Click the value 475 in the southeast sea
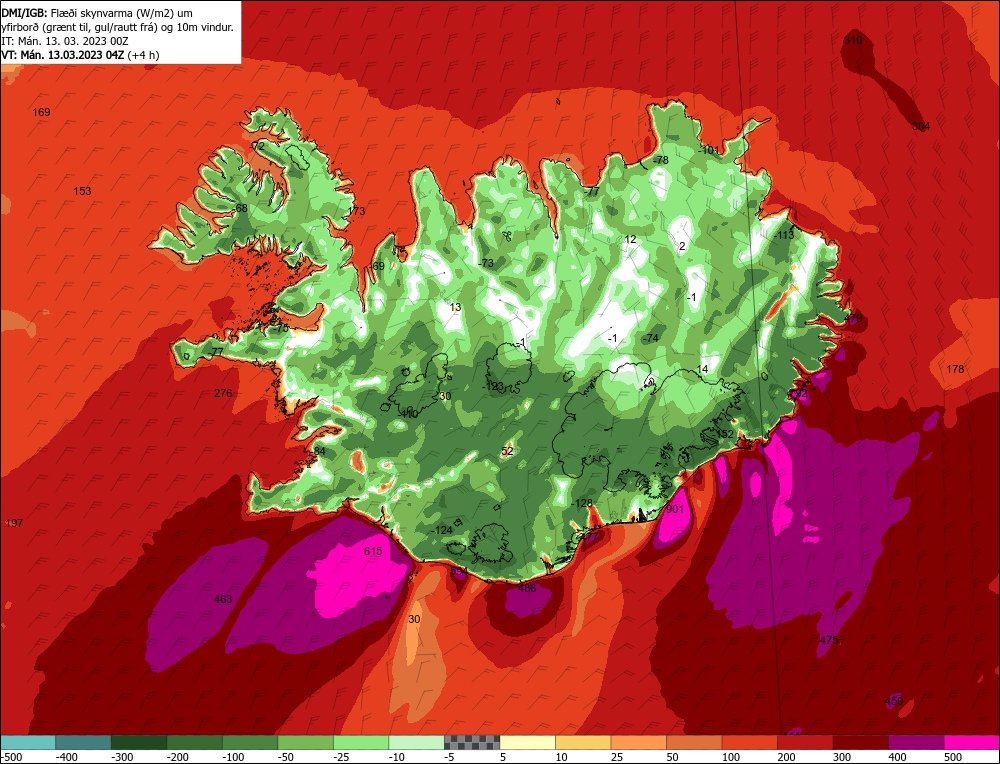The width and height of the screenshot is (1000, 764). tap(828, 640)
